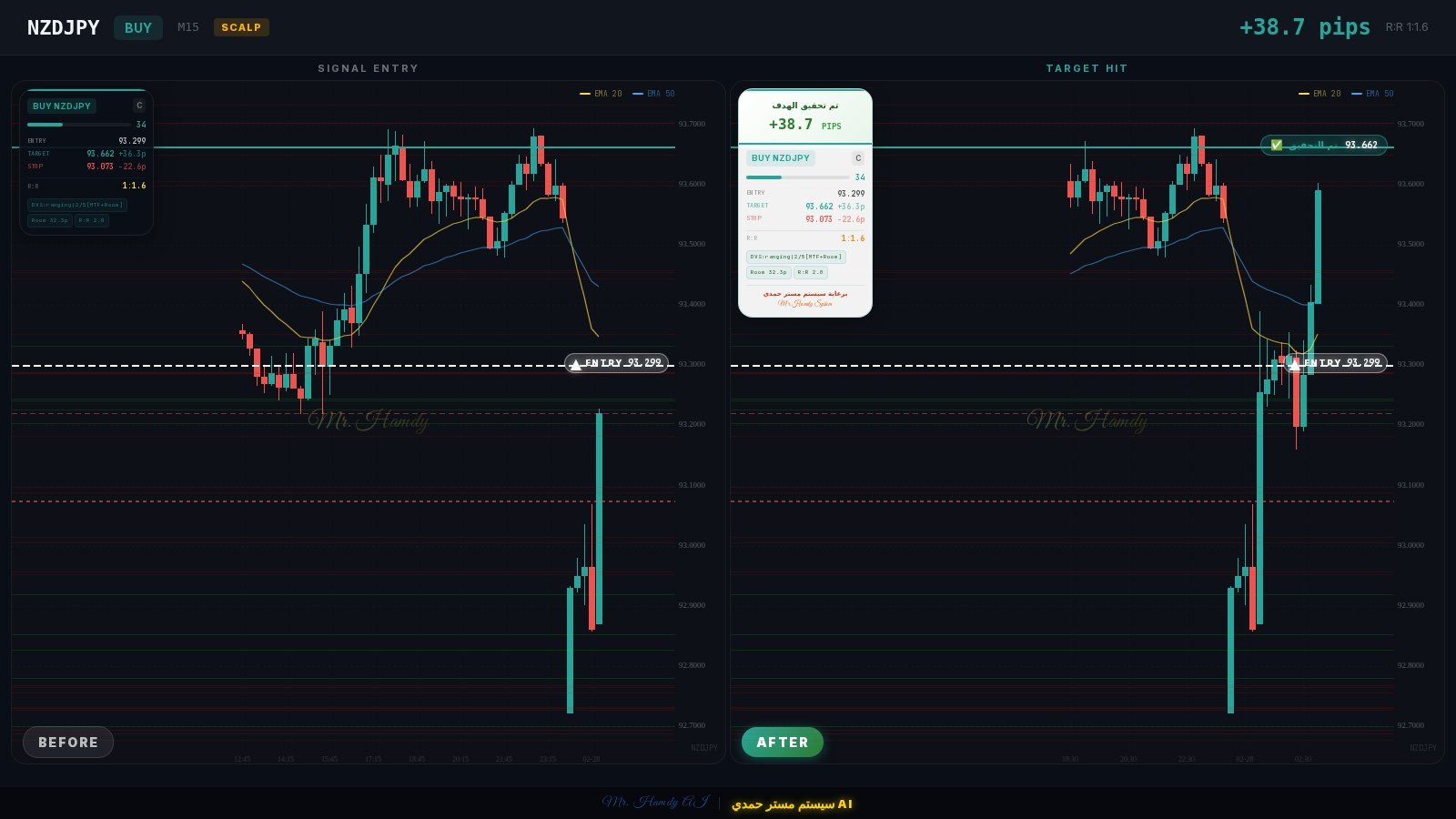
Task: Click the Mr. Hamdy AI signature in the footer
Action: point(654,803)
